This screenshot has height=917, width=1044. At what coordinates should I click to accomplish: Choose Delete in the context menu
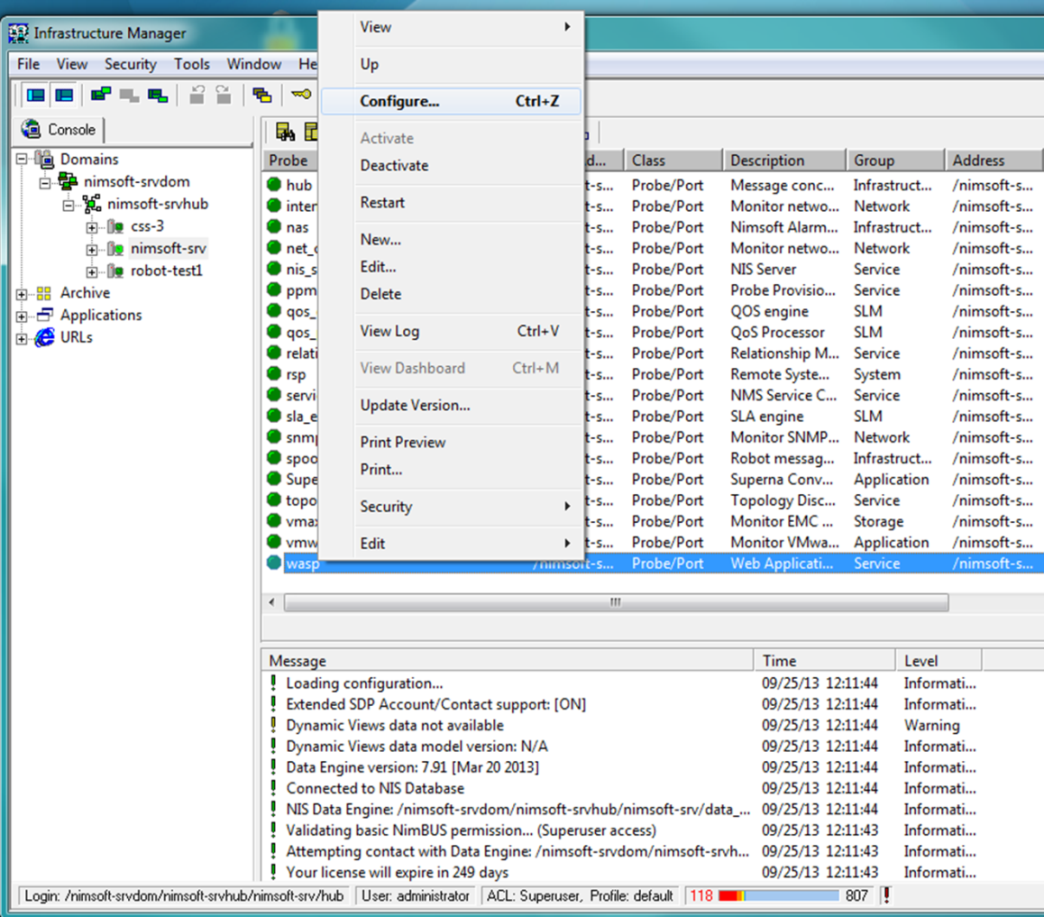[451, 294]
